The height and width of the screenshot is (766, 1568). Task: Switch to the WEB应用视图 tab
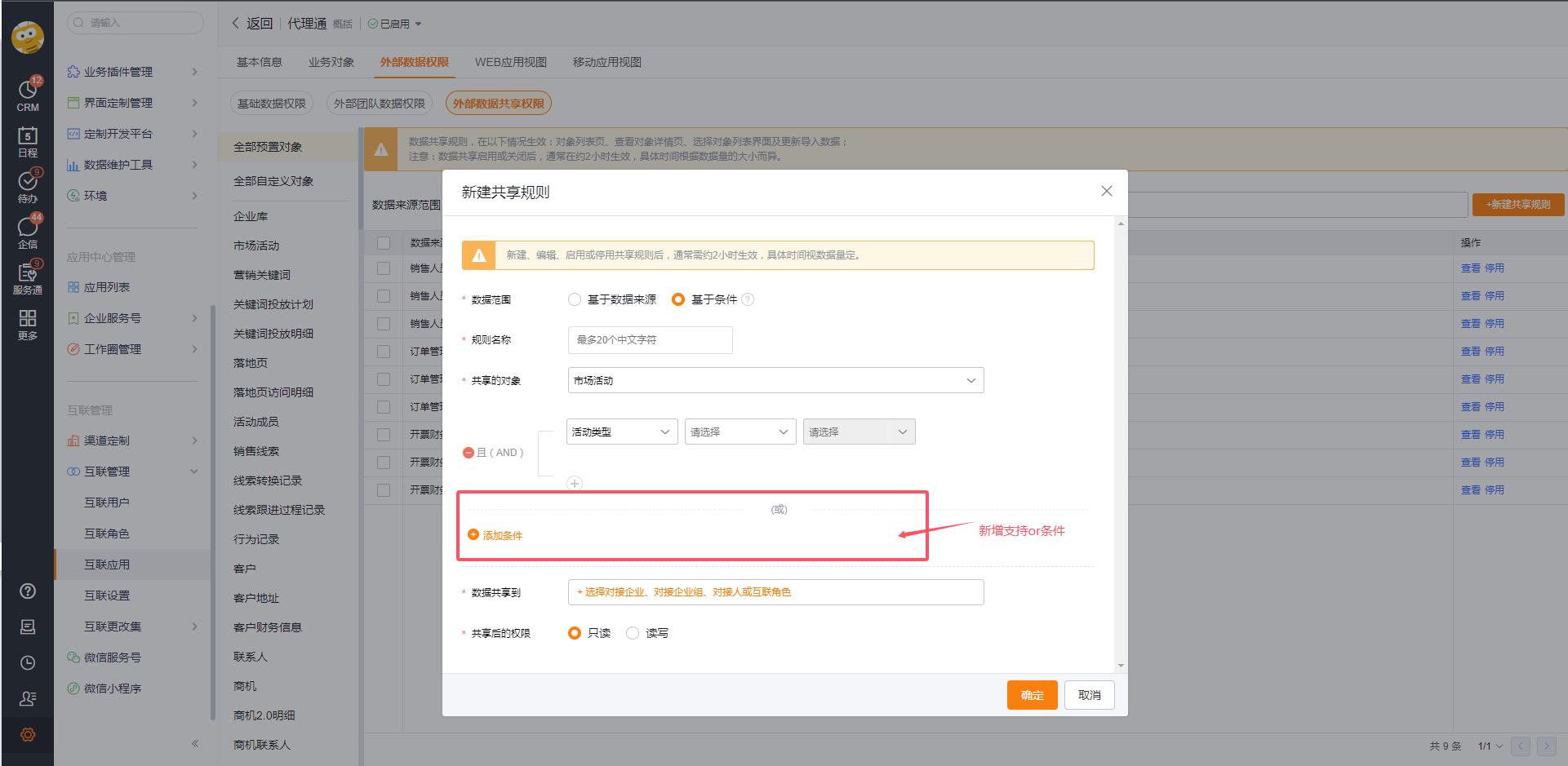pyautogui.click(x=509, y=61)
